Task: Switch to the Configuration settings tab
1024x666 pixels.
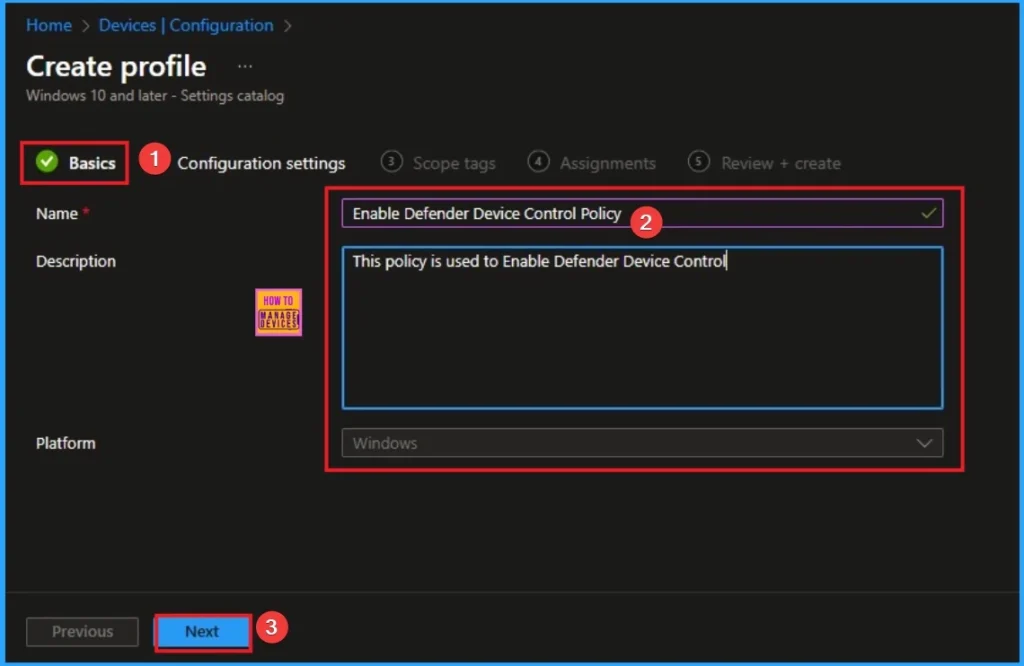Action: 261,162
